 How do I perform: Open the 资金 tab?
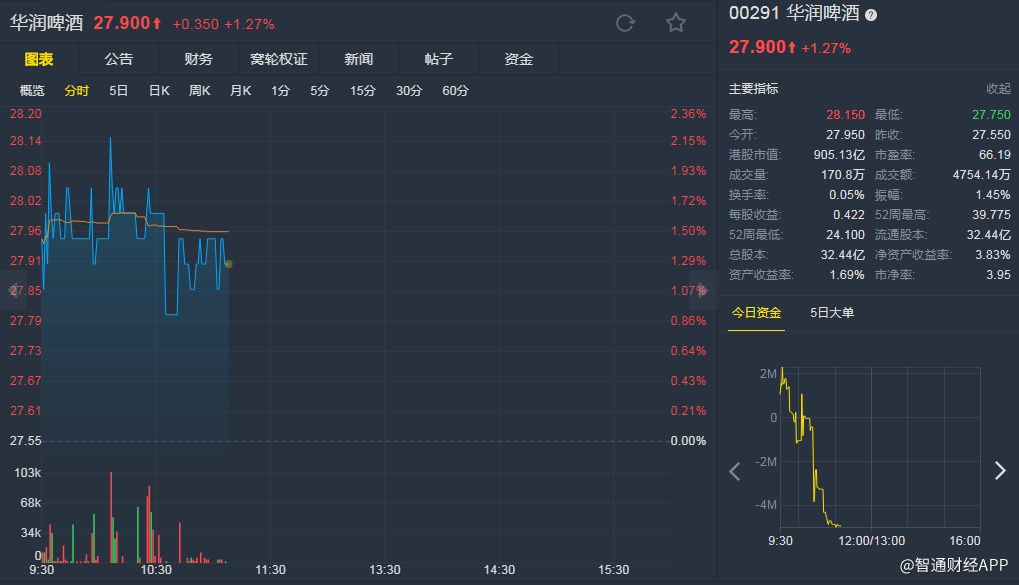click(519, 59)
